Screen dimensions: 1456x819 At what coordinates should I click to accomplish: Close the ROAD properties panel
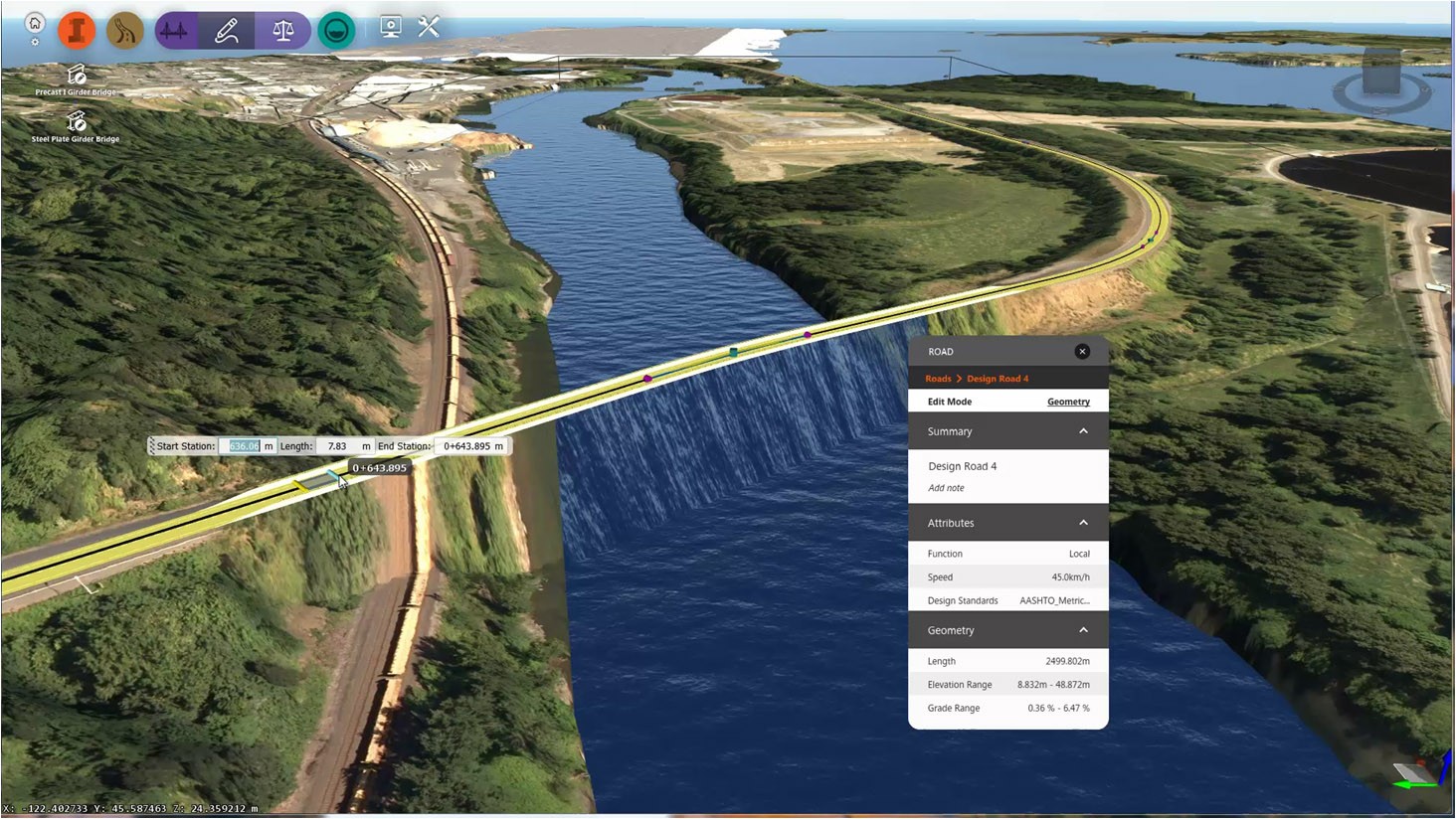1082,351
